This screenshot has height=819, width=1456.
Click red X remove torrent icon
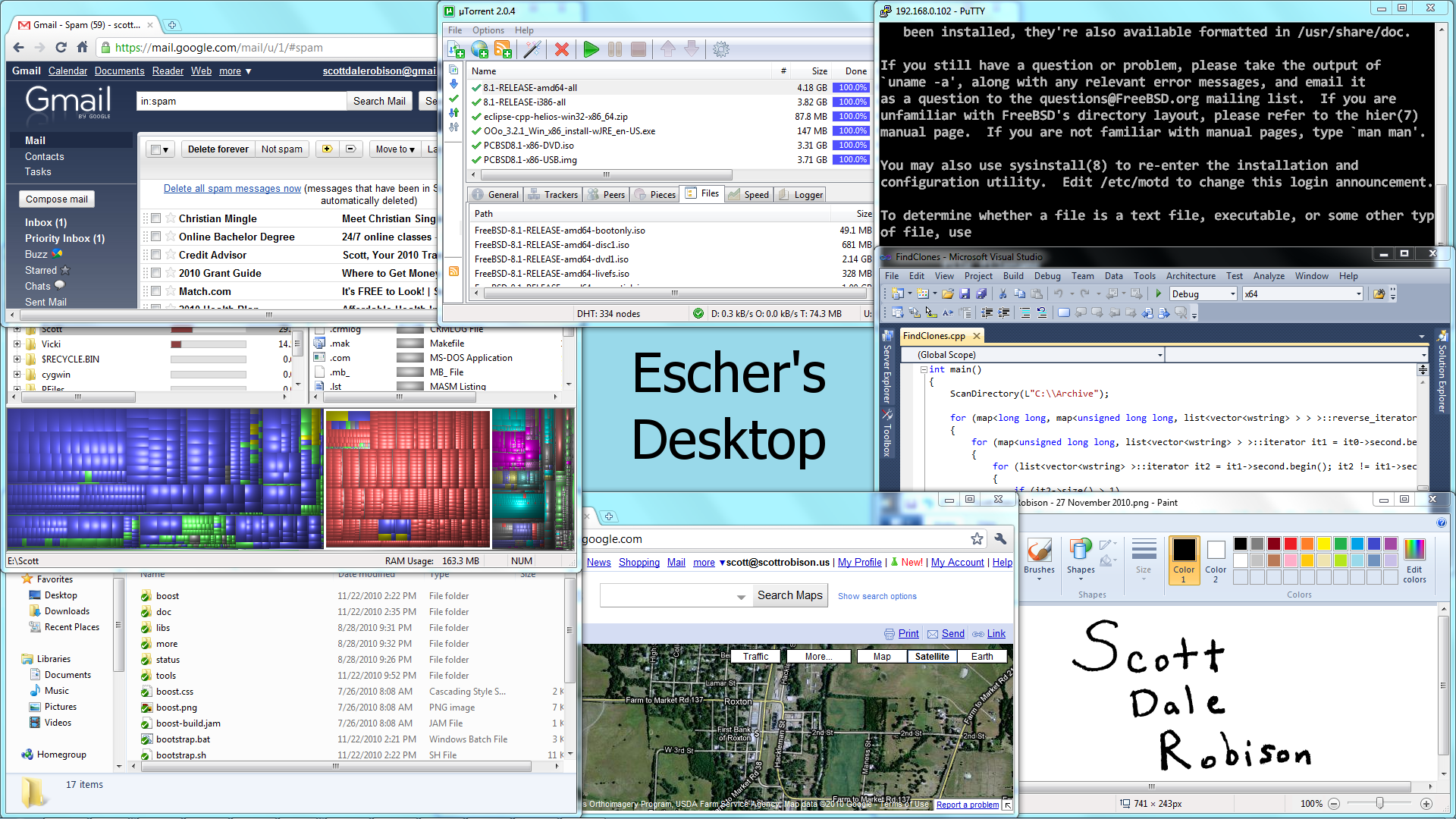(x=562, y=50)
